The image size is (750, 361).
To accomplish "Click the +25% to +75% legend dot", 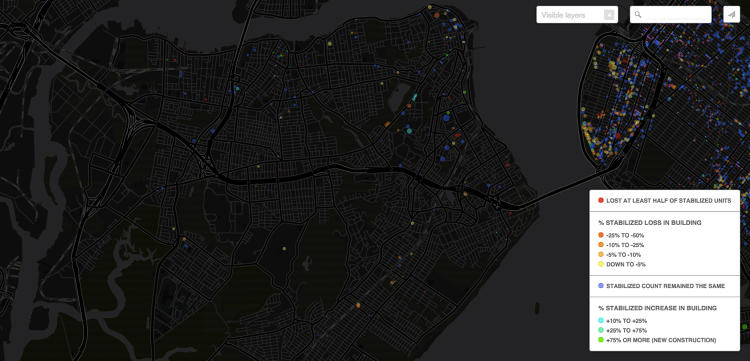I will [x=601, y=330].
